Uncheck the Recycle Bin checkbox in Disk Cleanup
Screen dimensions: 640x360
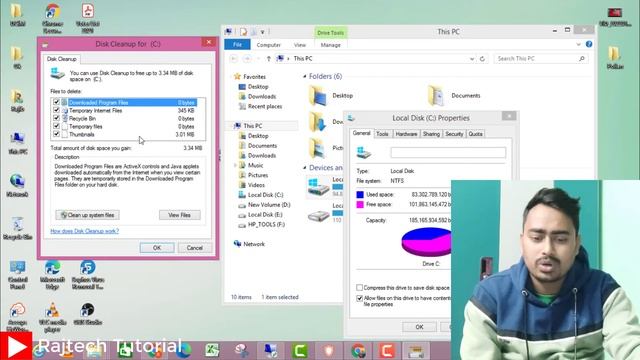[56, 118]
